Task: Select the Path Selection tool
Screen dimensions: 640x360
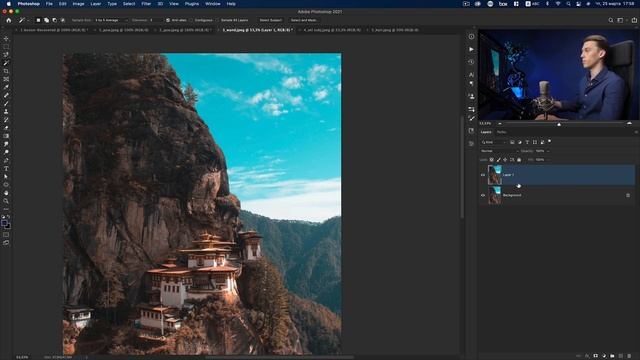Action: (6, 176)
